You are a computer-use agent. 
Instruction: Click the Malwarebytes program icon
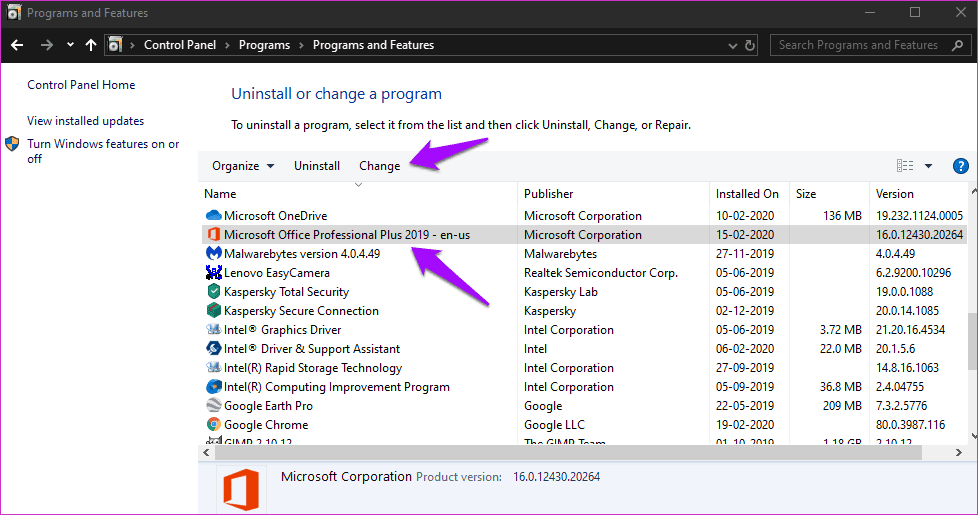pyautogui.click(x=213, y=254)
